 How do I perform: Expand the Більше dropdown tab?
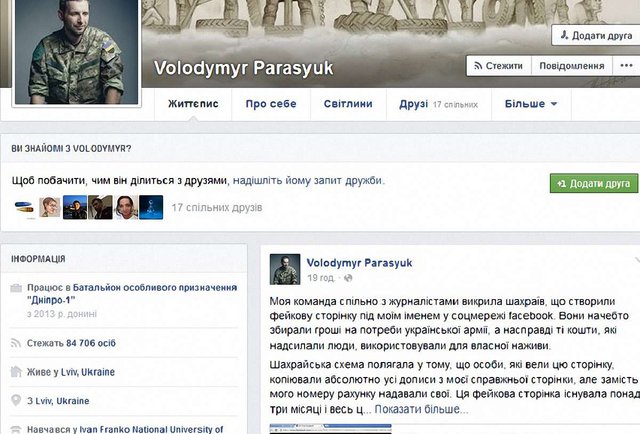[531, 104]
